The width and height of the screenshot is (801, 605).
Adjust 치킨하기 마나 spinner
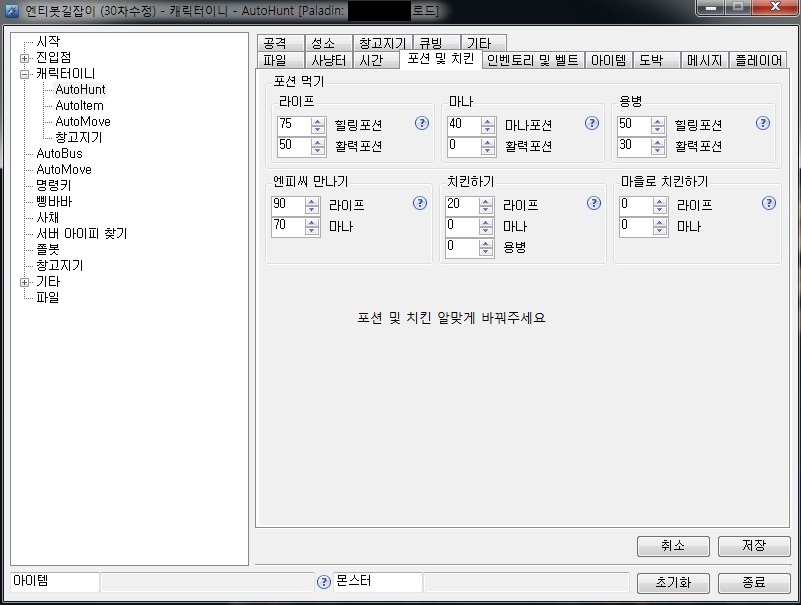[x=469, y=226]
